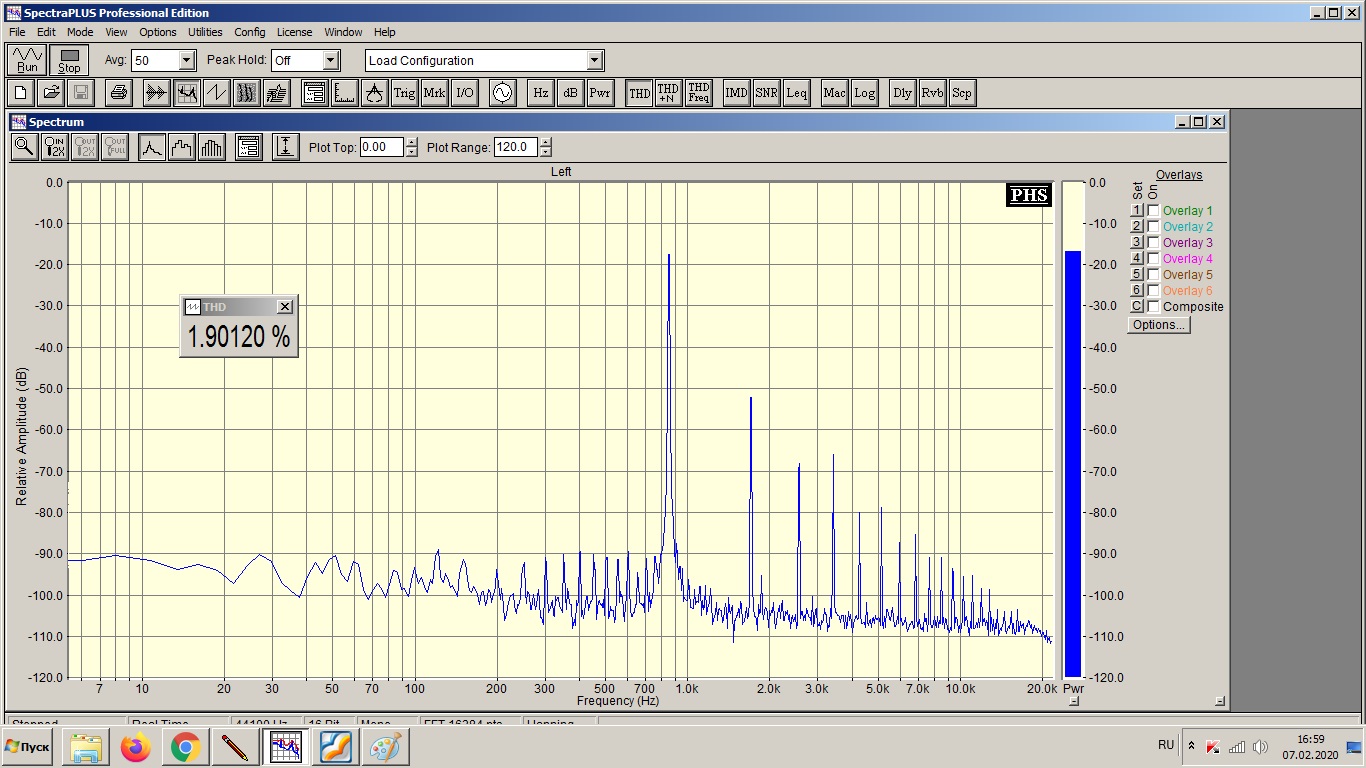Enable the Overlay 3 checkbox
Screen dimensions: 1366x768
[1153, 243]
